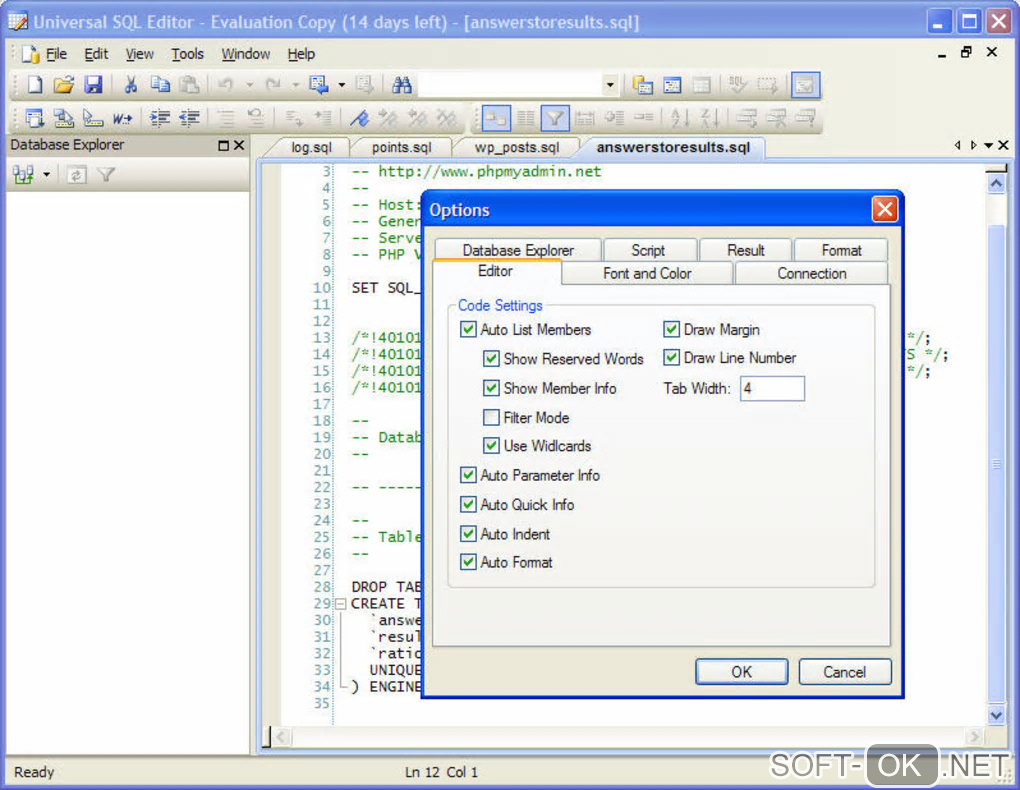Image resolution: width=1020 pixels, height=790 pixels.
Task: Open the Undo history dropdown arrow
Action: tap(249, 85)
